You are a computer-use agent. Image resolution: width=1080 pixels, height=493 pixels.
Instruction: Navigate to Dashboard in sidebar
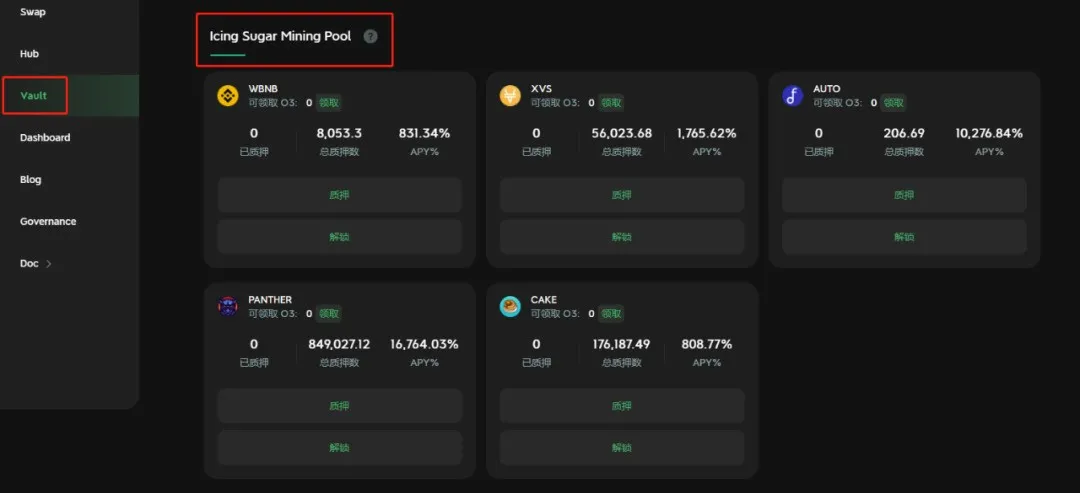tap(45, 138)
